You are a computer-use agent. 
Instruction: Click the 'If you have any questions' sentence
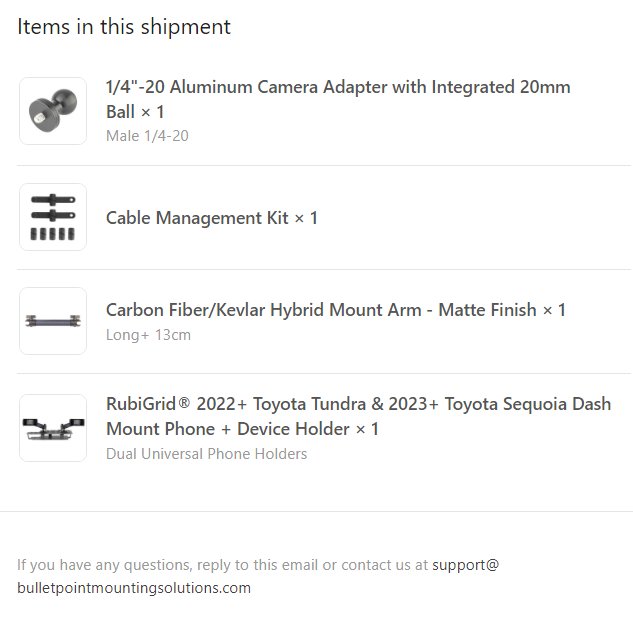click(222, 564)
